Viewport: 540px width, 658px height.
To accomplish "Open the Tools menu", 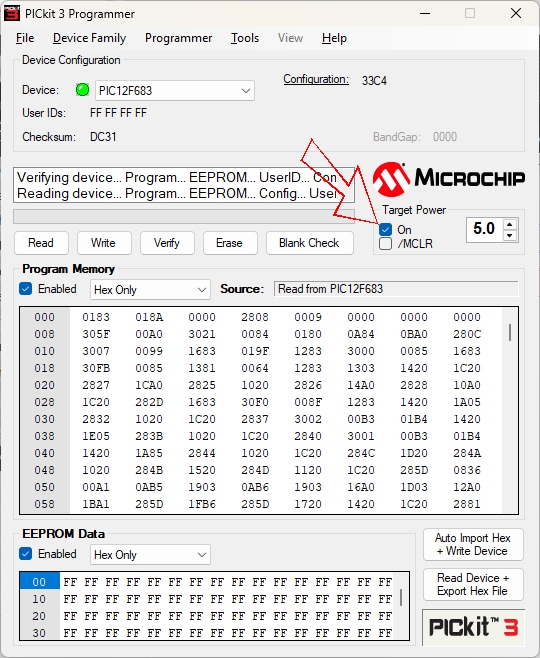I will [x=245, y=38].
